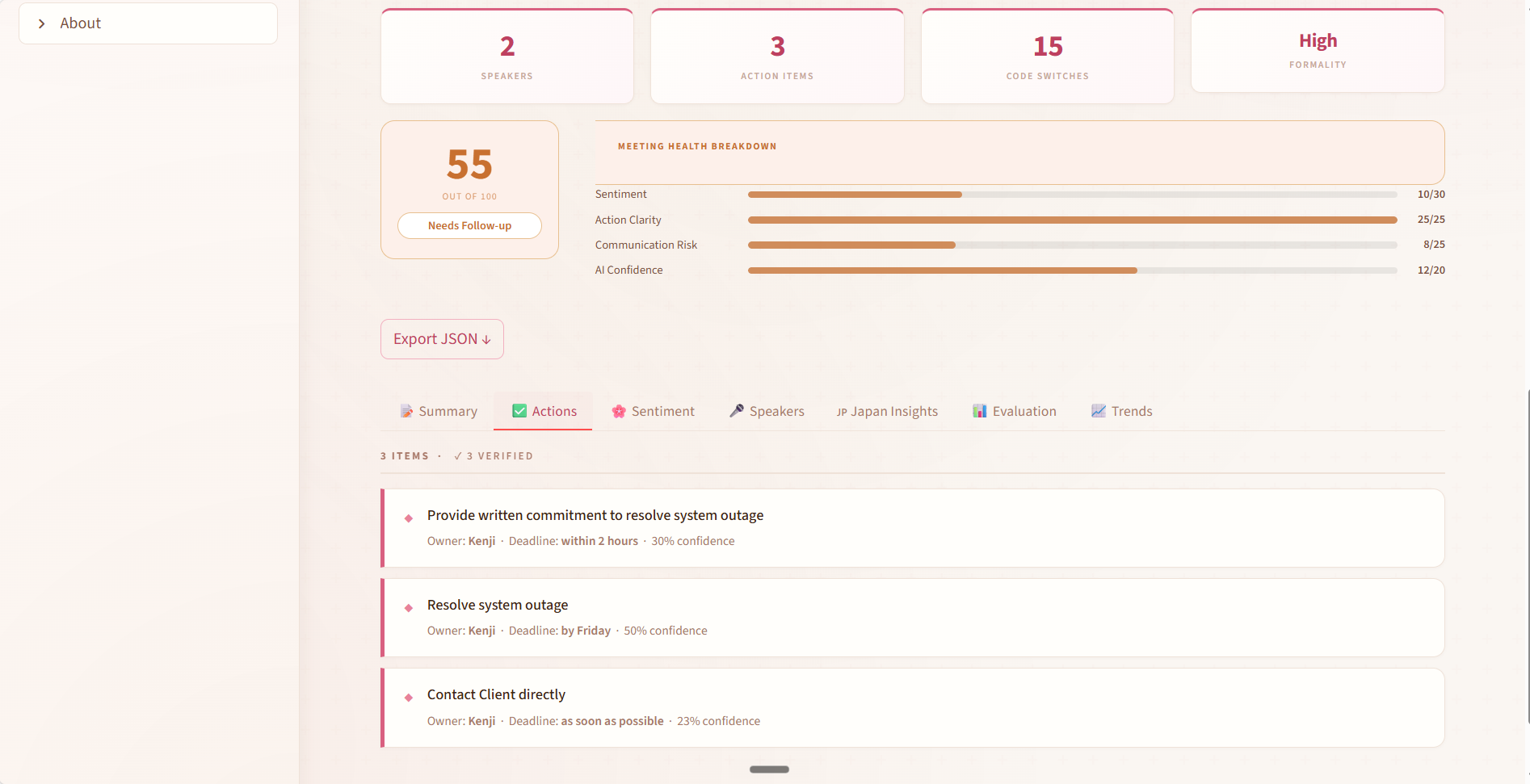The height and width of the screenshot is (784, 1530).
Task: Click the 'Resolve system outage' action title
Action: coord(498,605)
